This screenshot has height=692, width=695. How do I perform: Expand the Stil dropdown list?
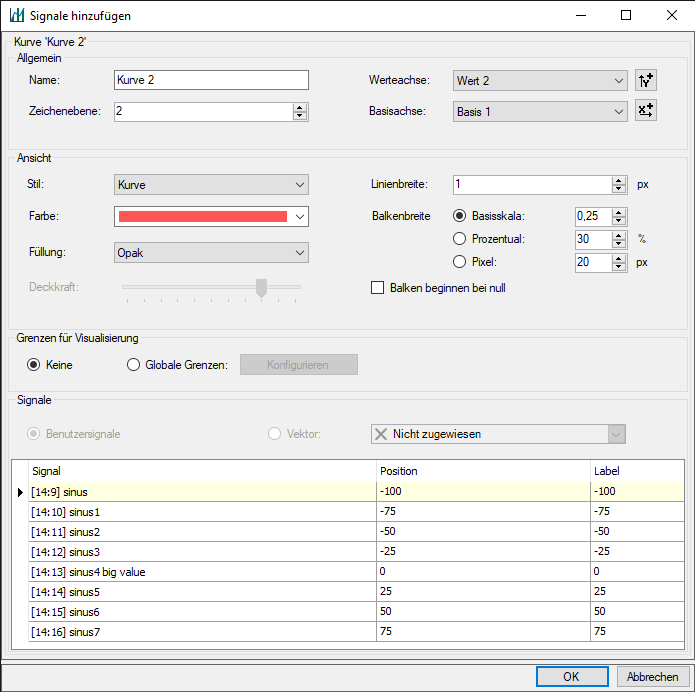point(211,185)
